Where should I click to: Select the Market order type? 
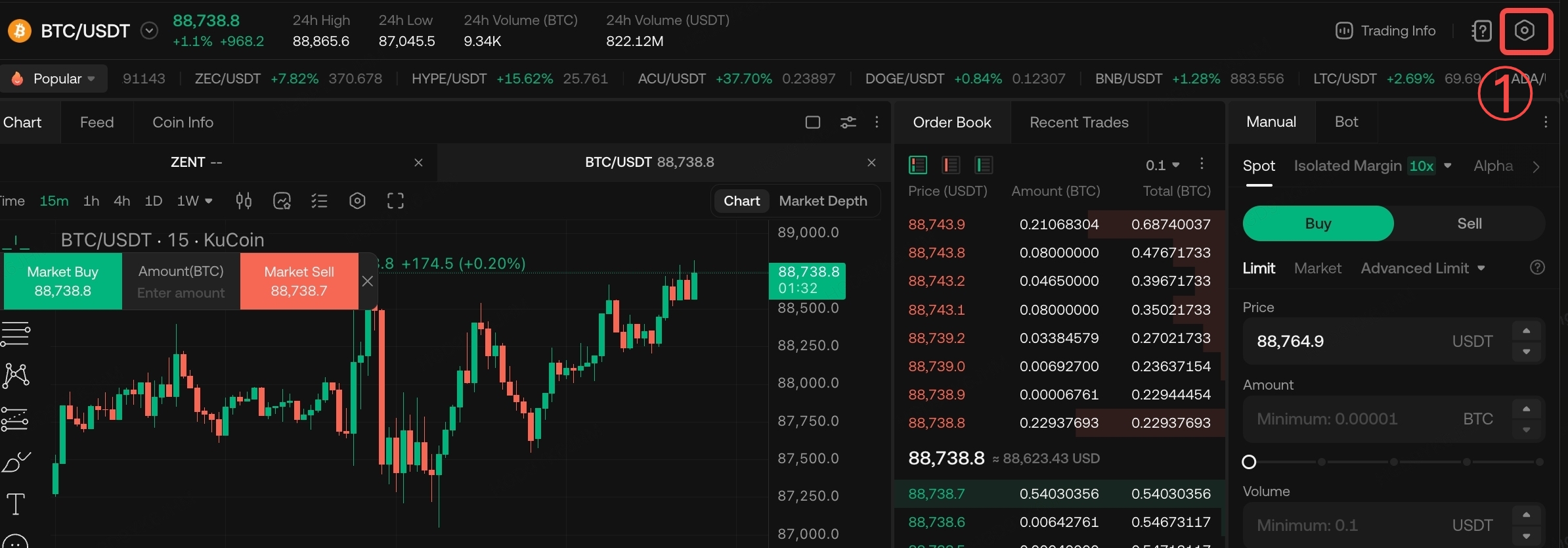(1317, 268)
